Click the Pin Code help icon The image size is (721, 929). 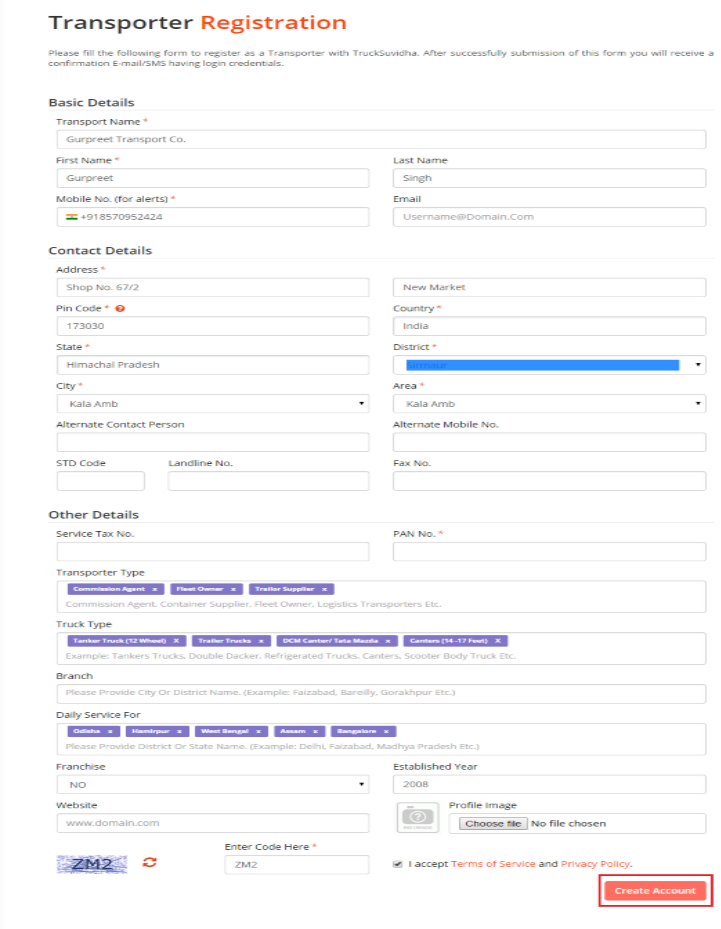tap(120, 309)
